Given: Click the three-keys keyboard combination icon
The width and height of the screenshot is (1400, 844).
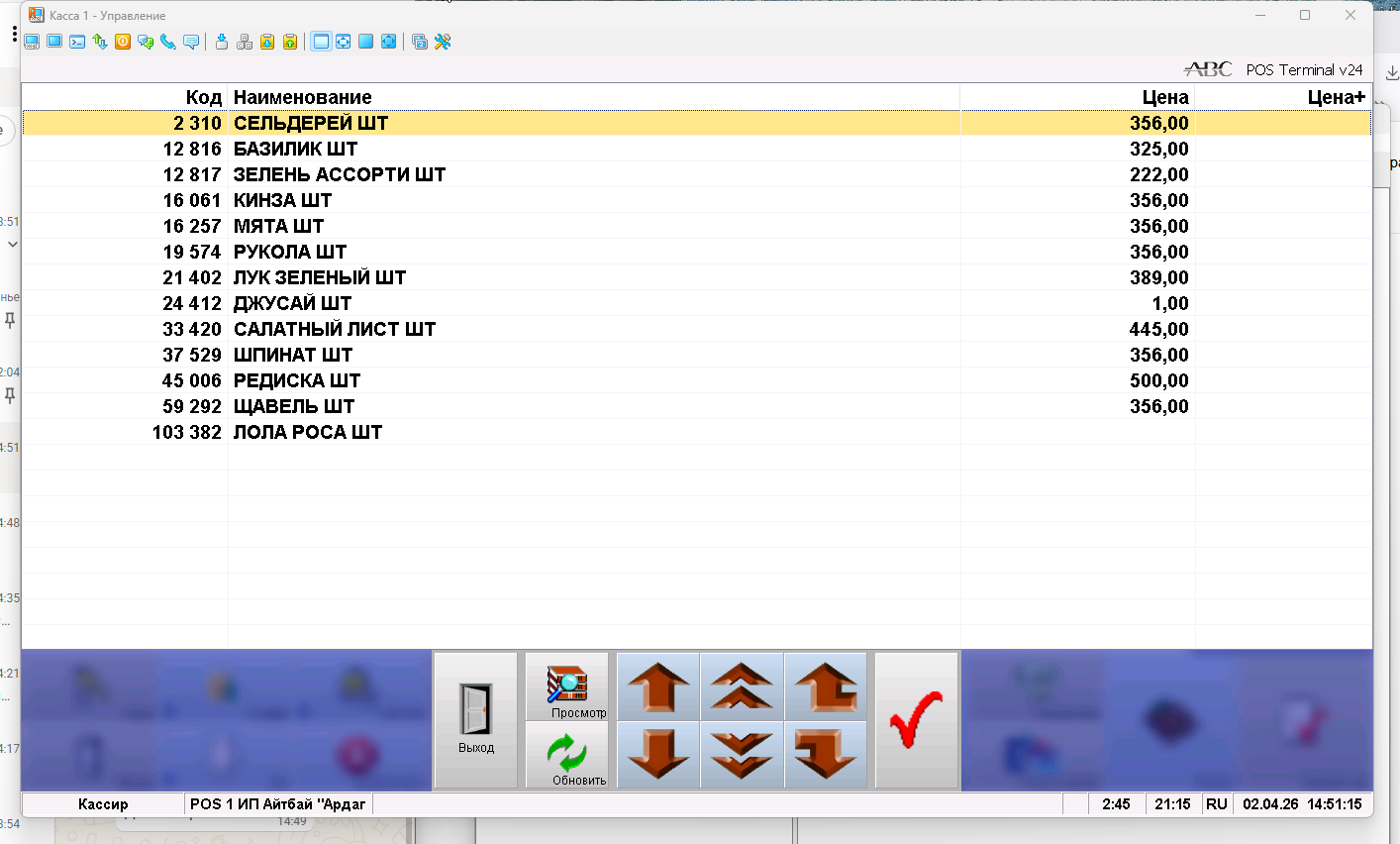Looking at the screenshot, I should (245, 42).
